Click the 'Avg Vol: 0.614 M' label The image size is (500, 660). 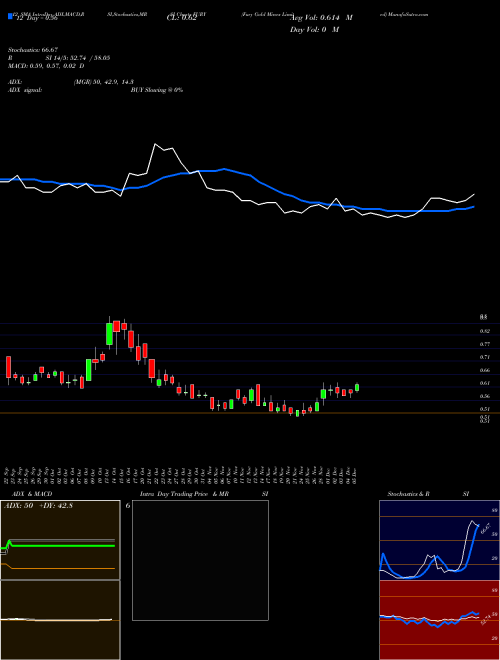pyautogui.click(x=321, y=18)
